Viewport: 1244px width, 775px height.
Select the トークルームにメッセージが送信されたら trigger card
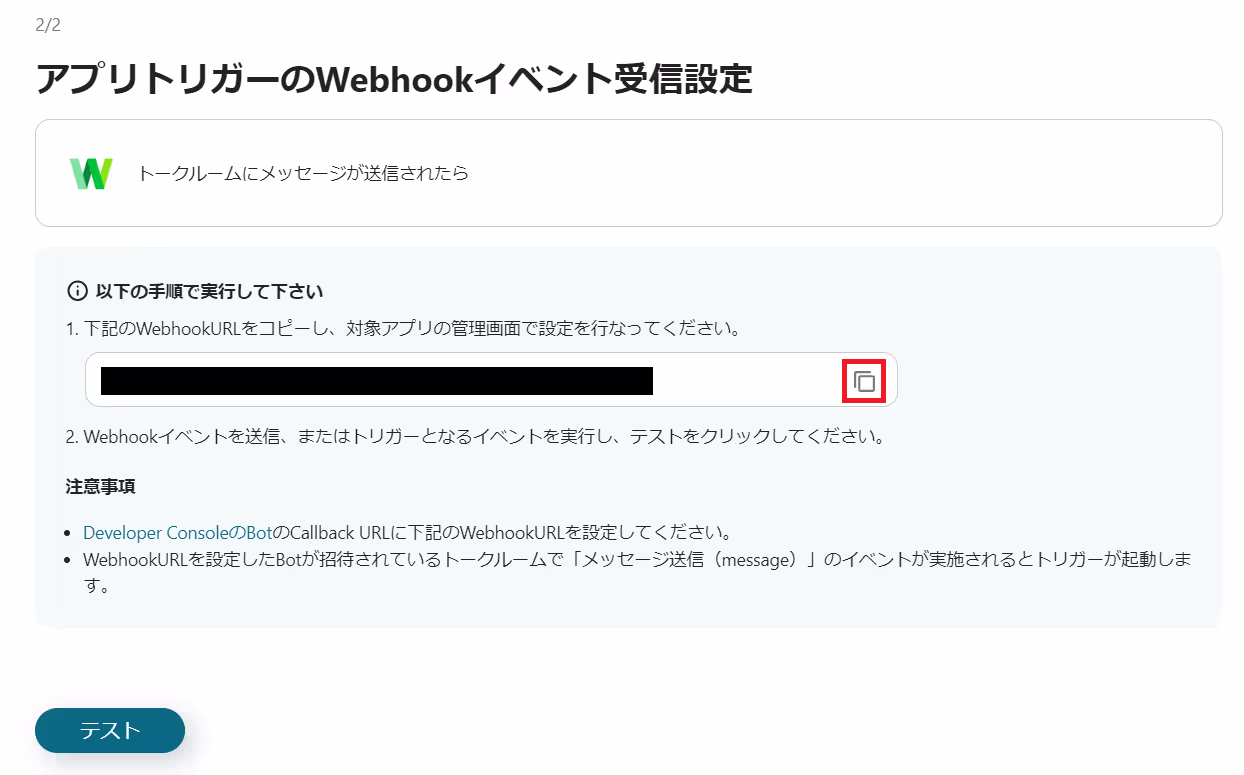click(628, 173)
